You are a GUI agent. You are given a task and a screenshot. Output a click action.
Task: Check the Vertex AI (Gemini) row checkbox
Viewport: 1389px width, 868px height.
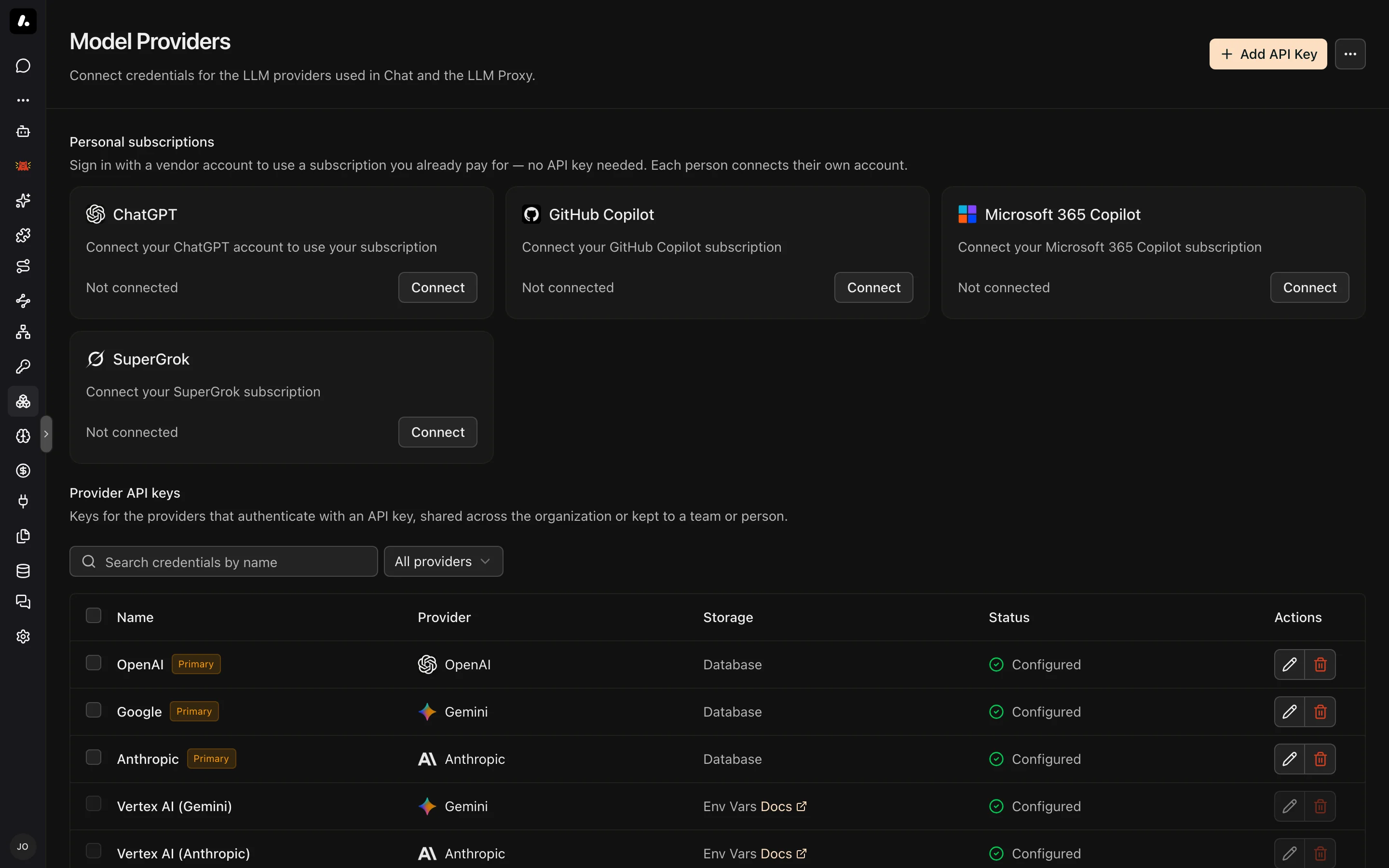coord(94,804)
